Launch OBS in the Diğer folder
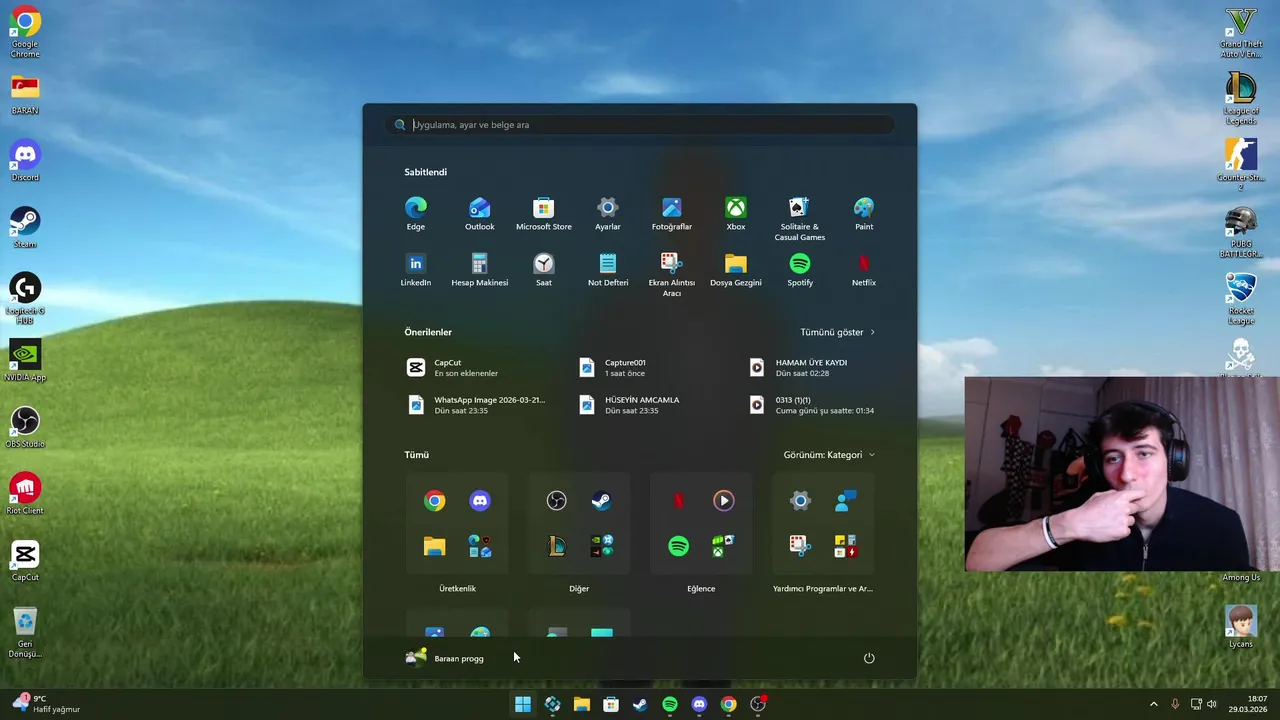The height and width of the screenshot is (720, 1280). point(557,501)
